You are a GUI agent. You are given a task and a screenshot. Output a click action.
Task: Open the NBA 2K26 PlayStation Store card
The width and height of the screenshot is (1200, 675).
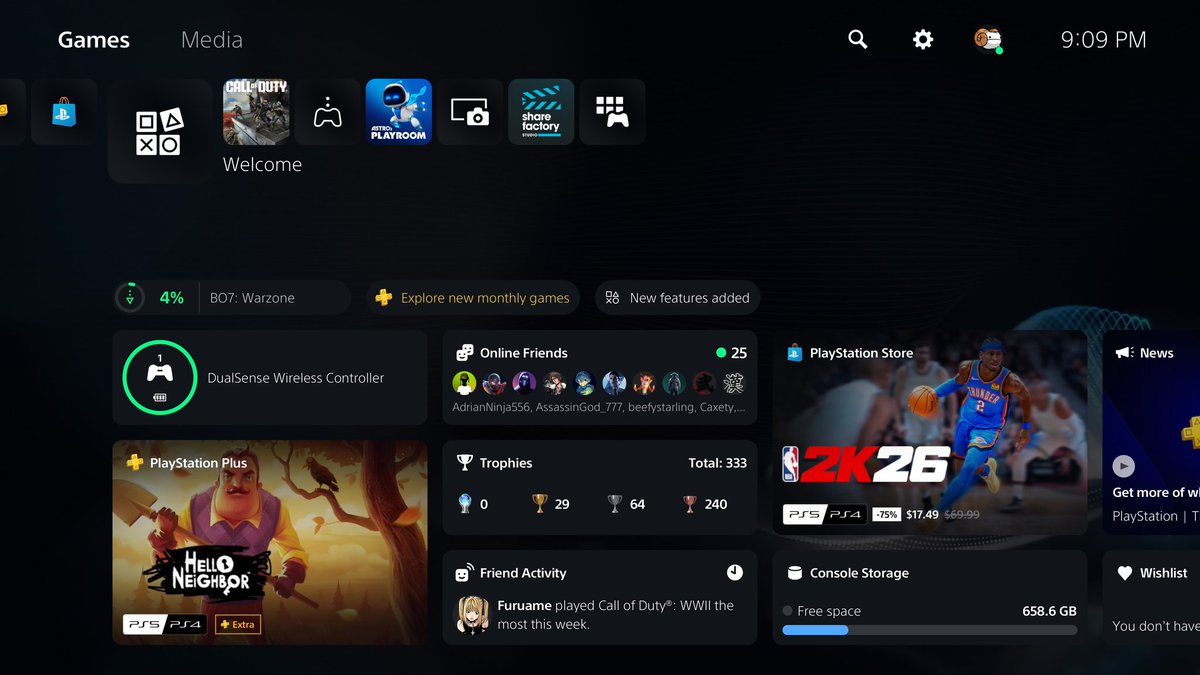(930, 433)
